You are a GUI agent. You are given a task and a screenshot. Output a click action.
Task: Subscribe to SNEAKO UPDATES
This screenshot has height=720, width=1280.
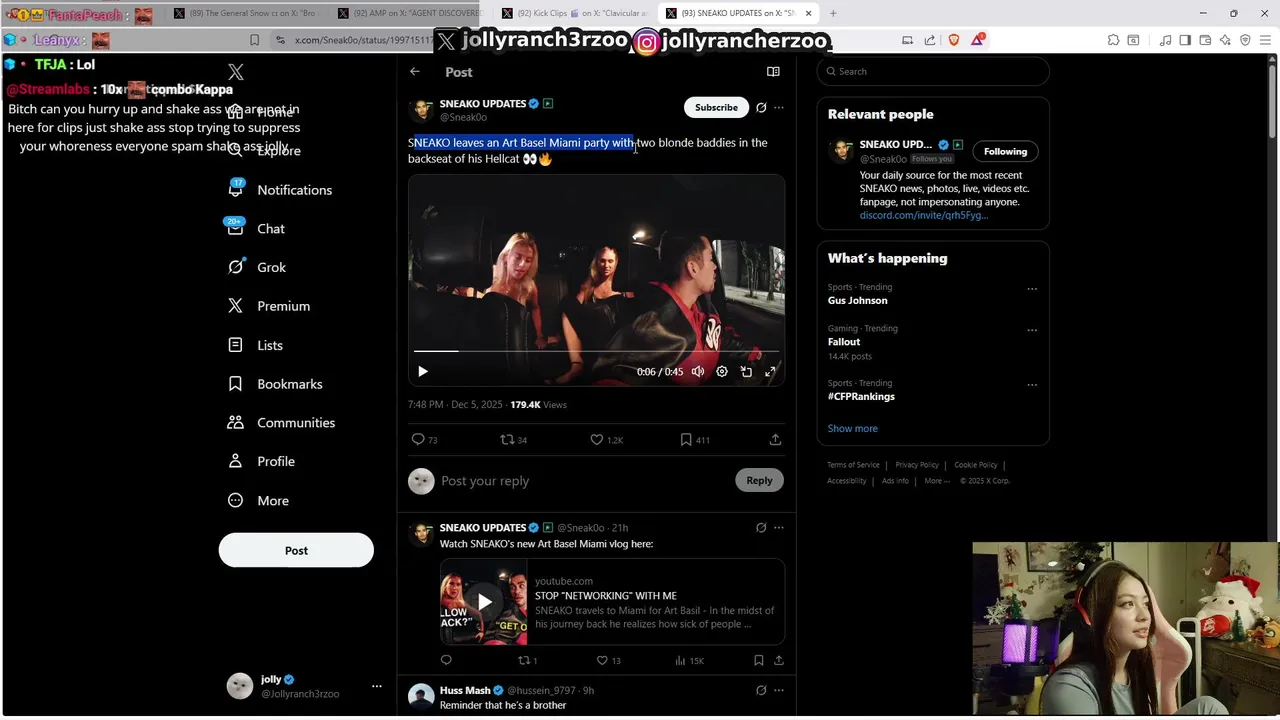[716, 107]
